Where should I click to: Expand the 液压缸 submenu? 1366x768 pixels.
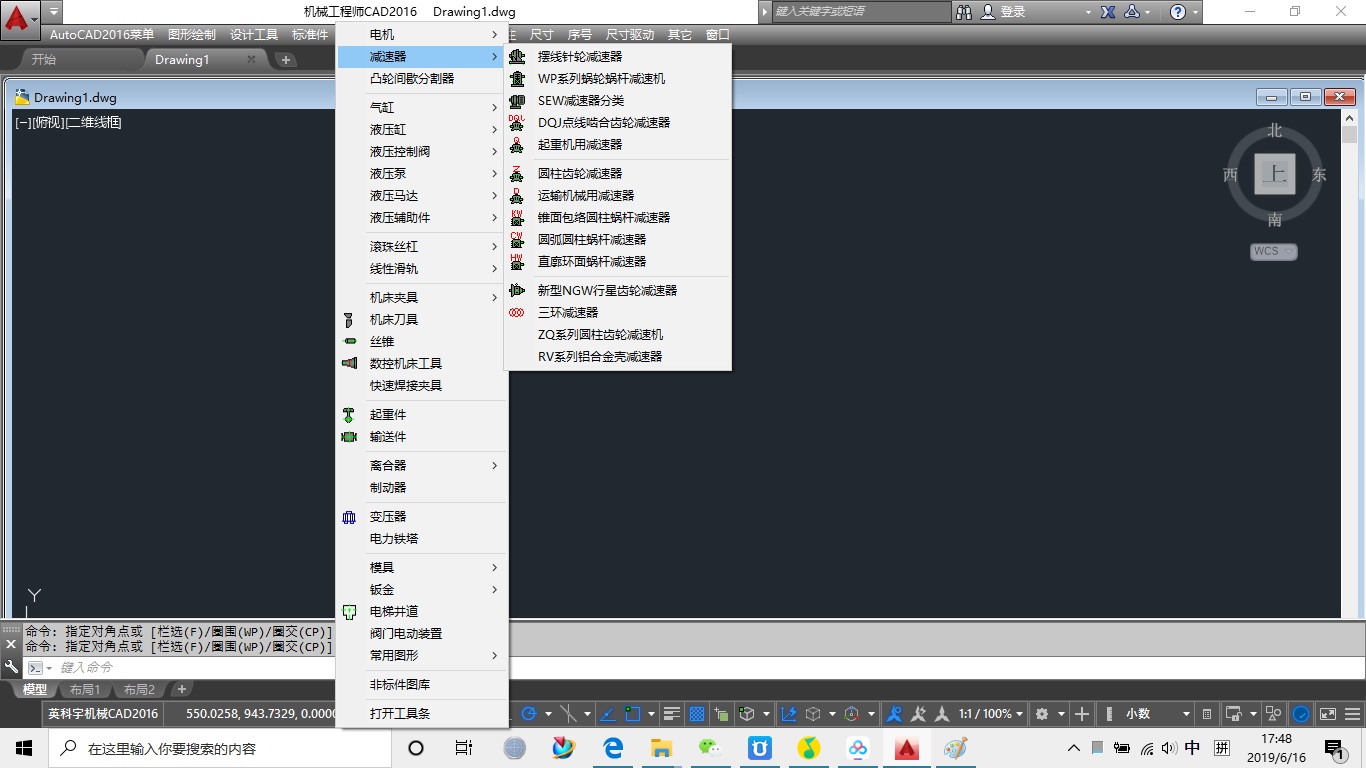422,130
